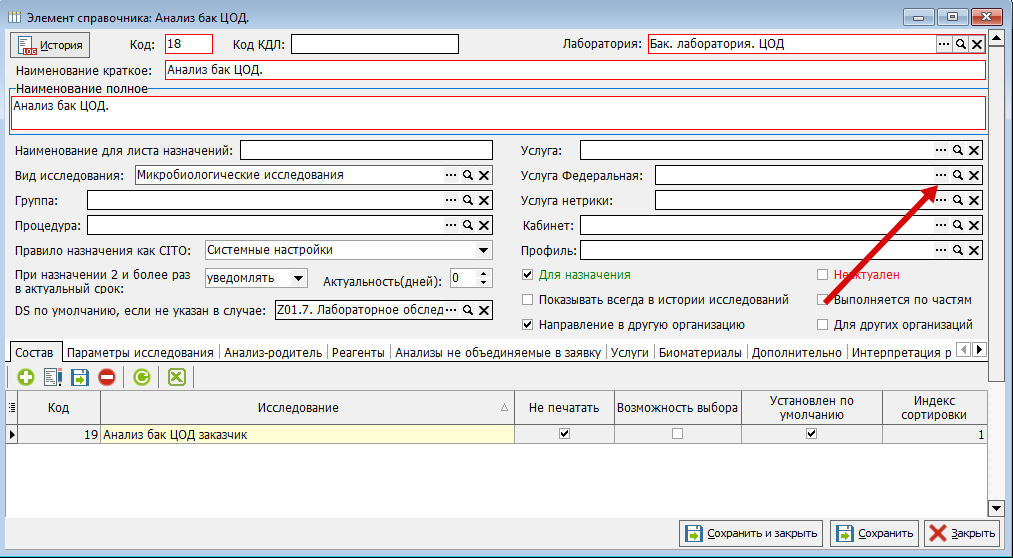Add a new row with green plus icon
This screenshot has height=558, width=1013.
click(x=26, y=377)
